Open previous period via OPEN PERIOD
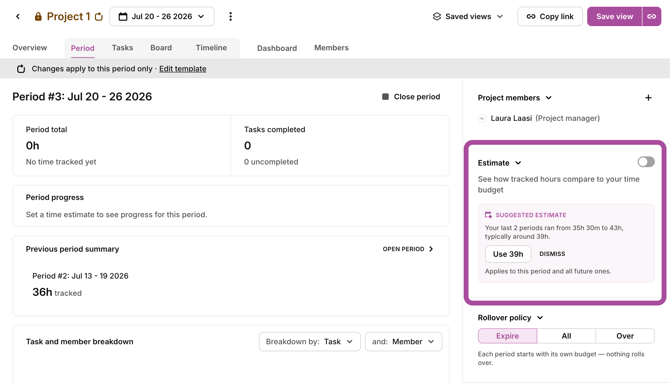The height and width of the screenshot is (383, 670). point(408,249)
